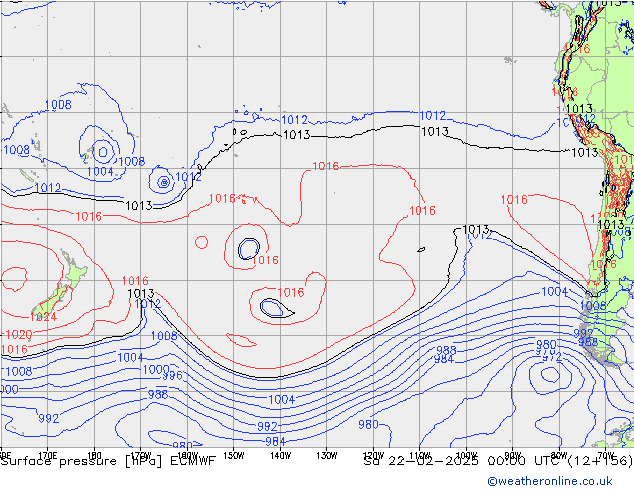Click the '972' low-pressure label near Cape Horn

[552, 357]
